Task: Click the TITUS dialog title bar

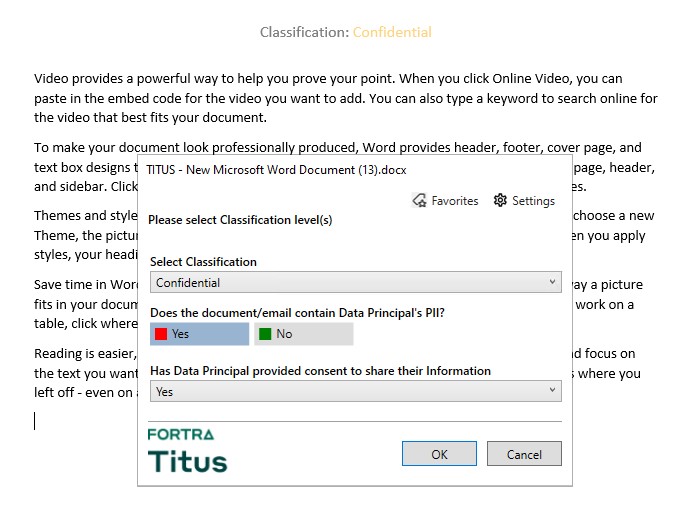Action: tap(350, 170)
